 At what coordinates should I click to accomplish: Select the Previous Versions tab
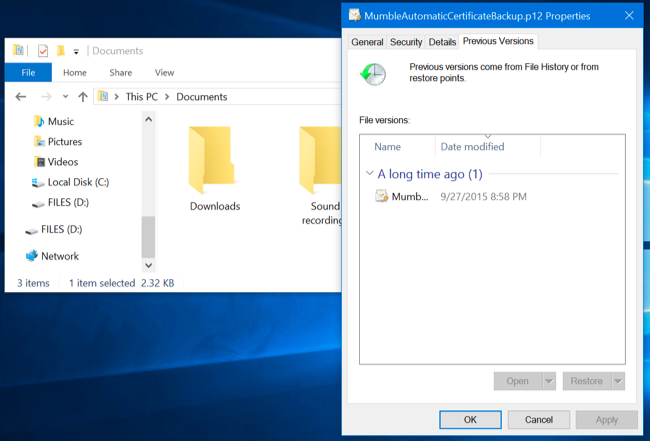coord(498,41)
